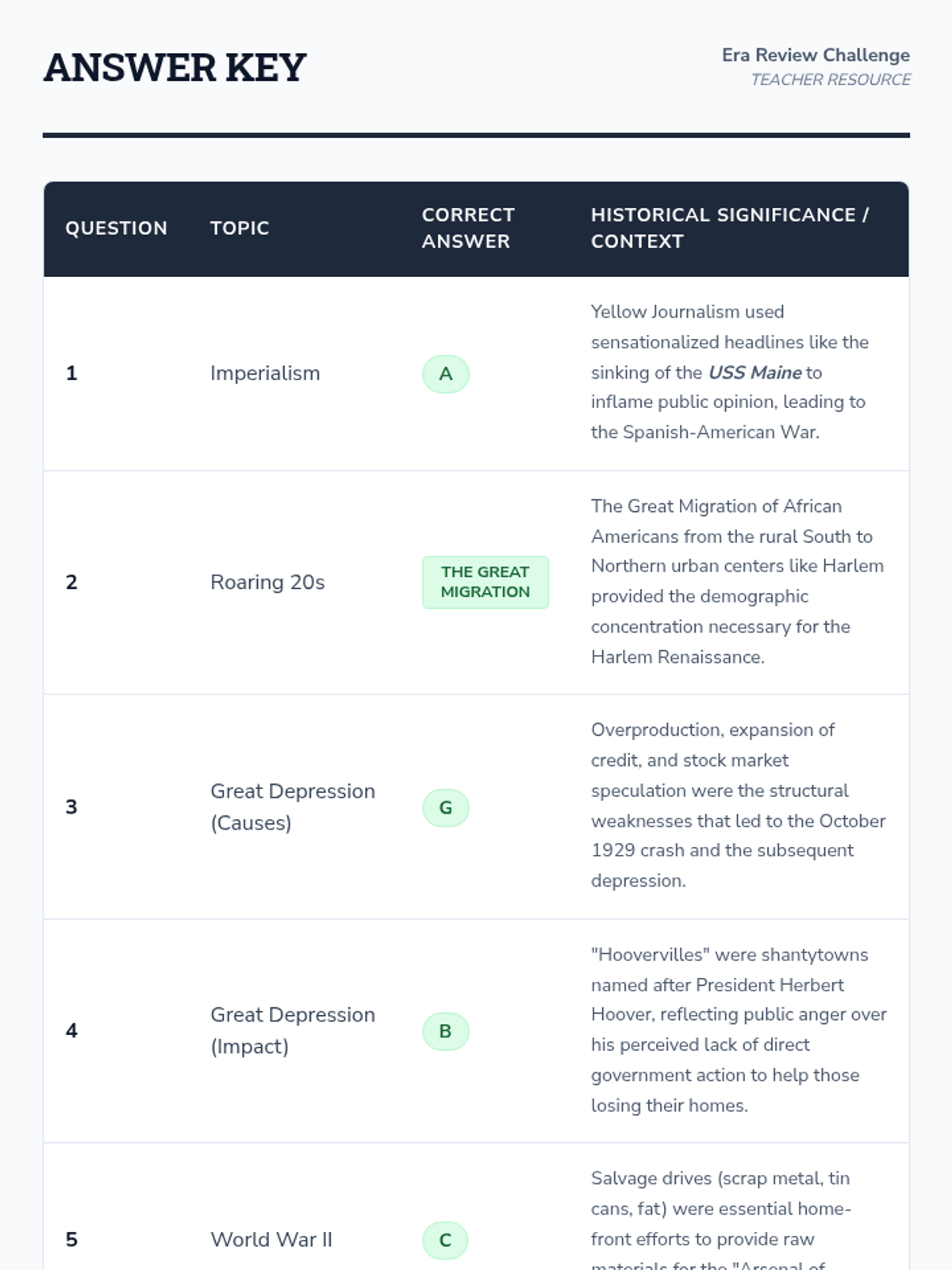Select the Roaring 20s topic cell
The width and height of the screenshot is (952, 1270).
(267, 582)
